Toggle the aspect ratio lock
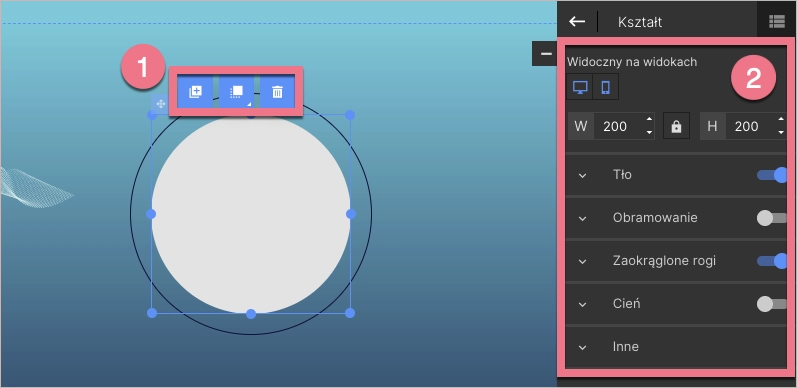 pos(676,126)
